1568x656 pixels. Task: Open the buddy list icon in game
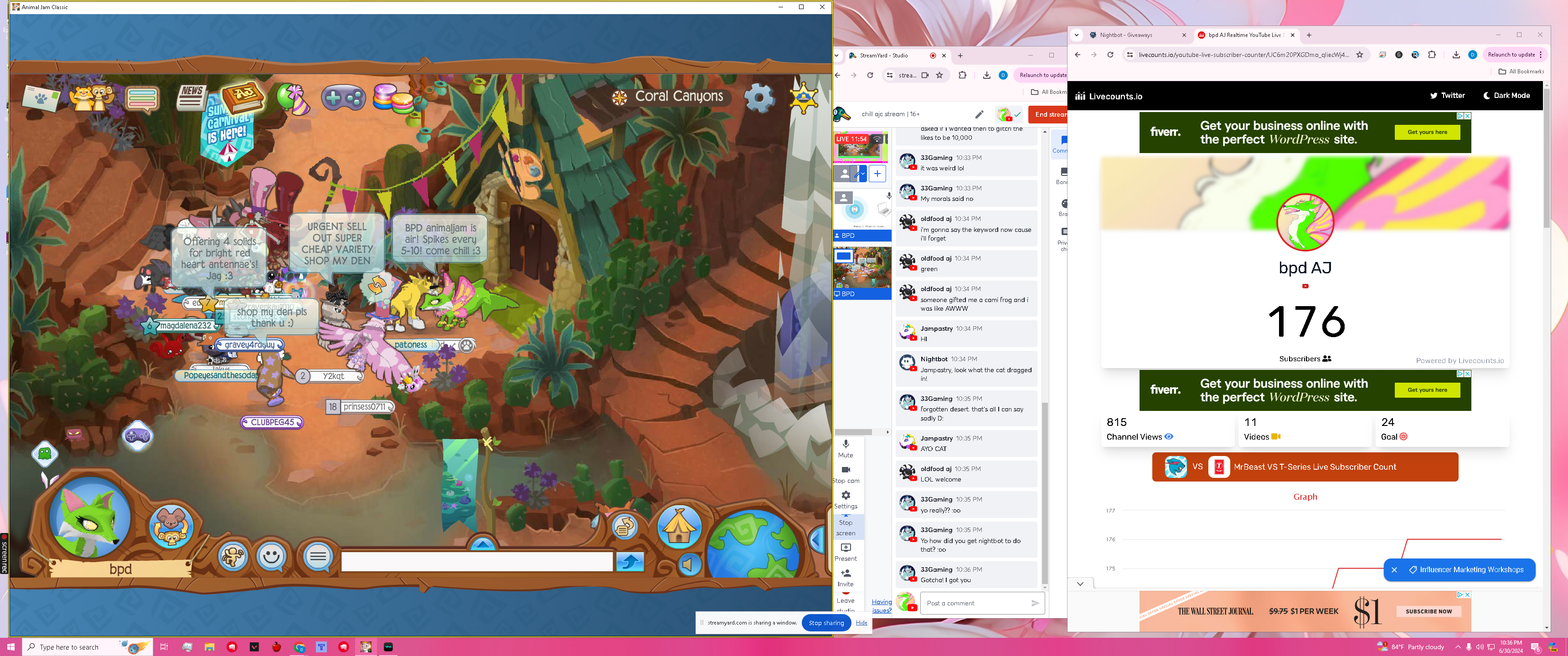pos(91,97)
